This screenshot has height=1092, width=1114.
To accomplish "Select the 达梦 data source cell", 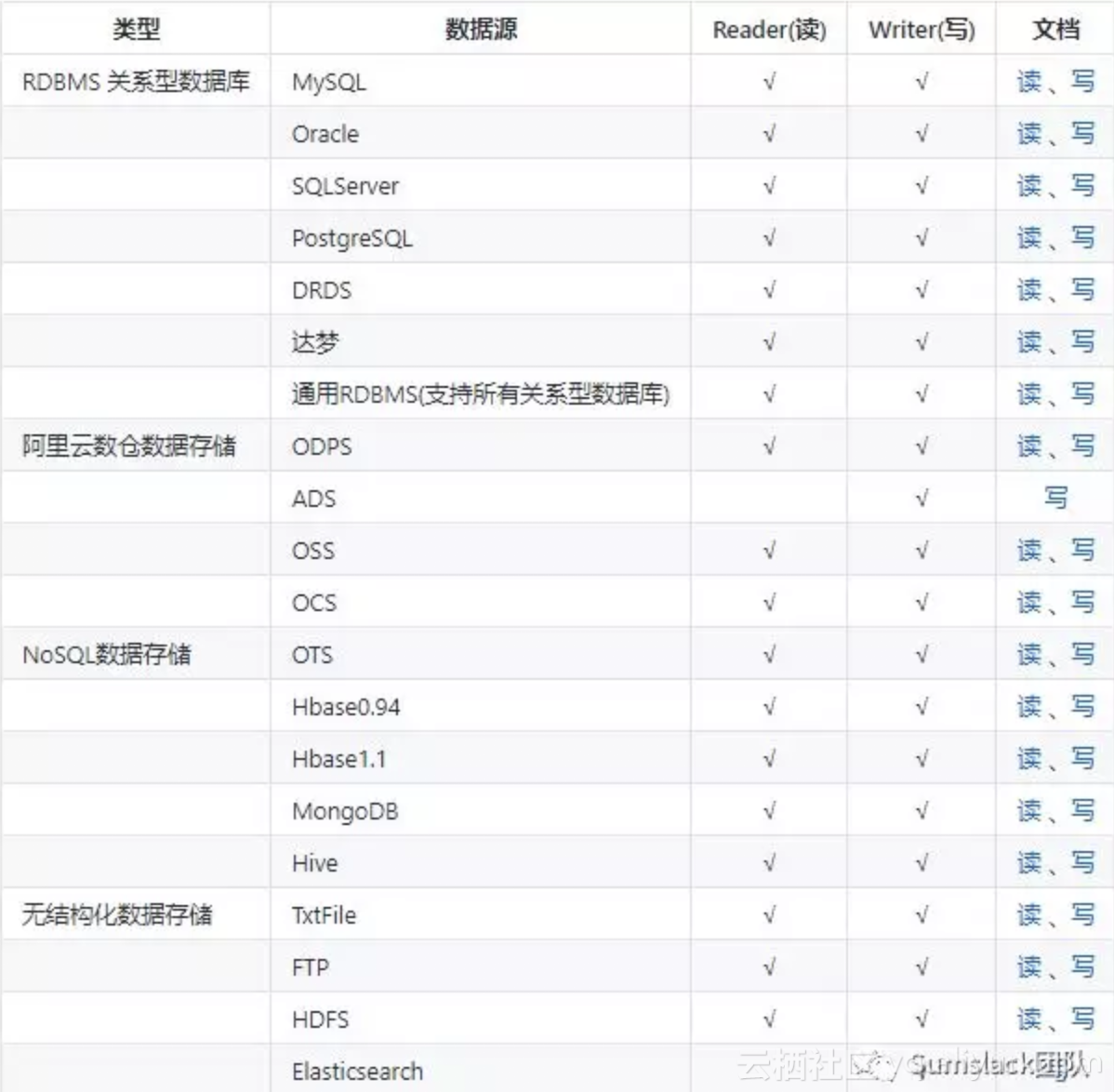I will tap(481, 342).
